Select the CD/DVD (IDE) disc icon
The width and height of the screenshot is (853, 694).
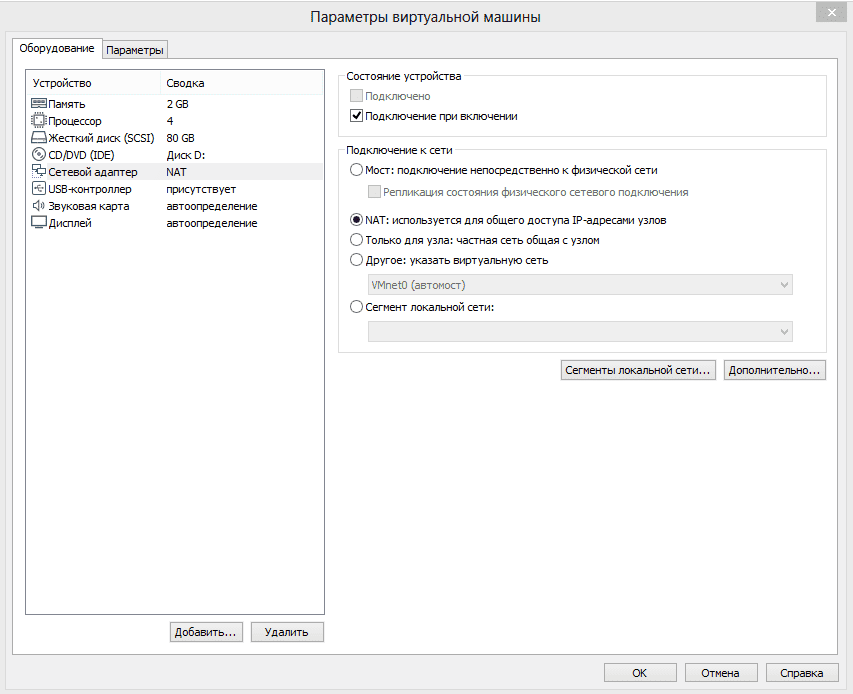pos(39,155)
